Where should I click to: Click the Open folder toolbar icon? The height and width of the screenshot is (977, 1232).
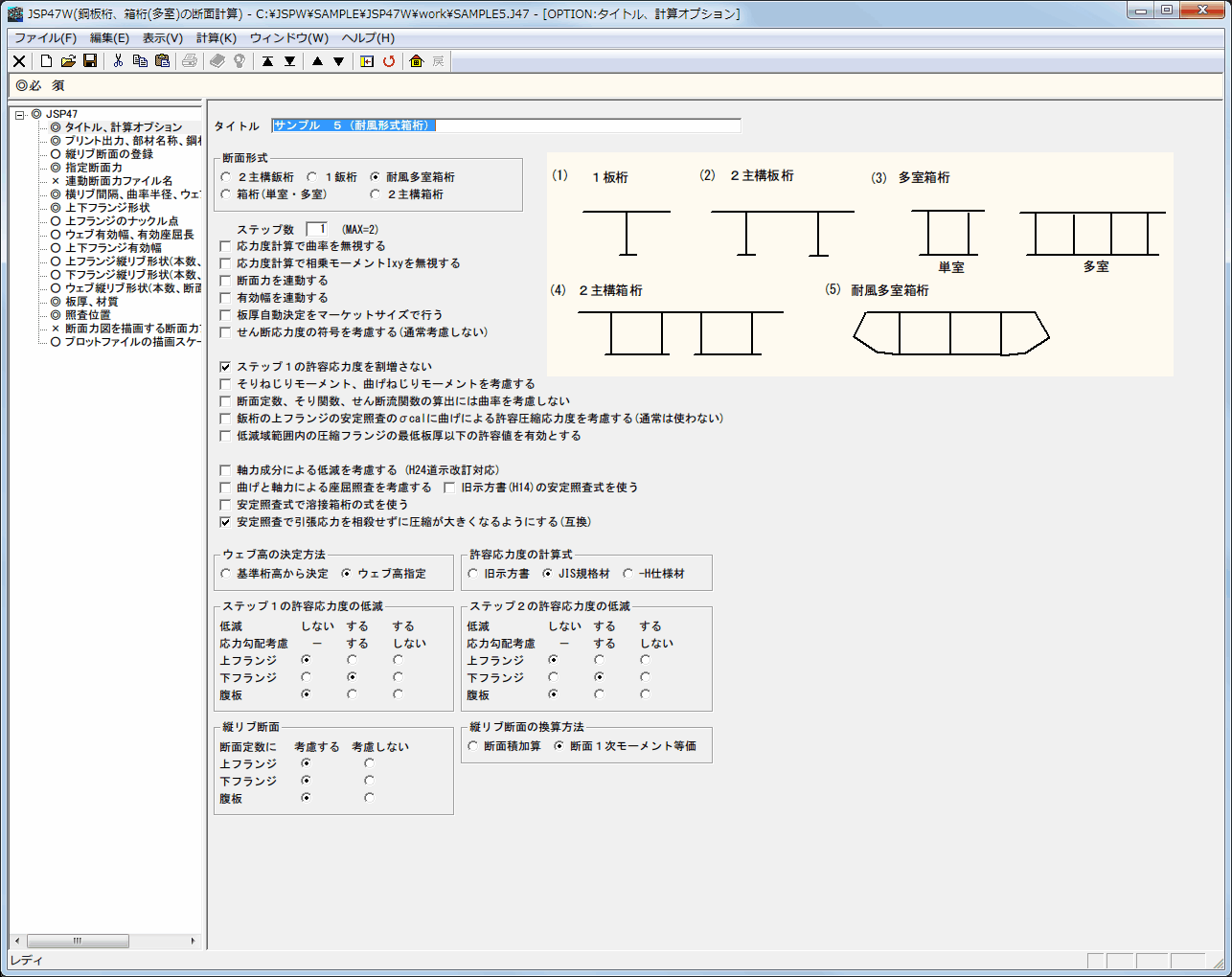[x=68, y=61]
